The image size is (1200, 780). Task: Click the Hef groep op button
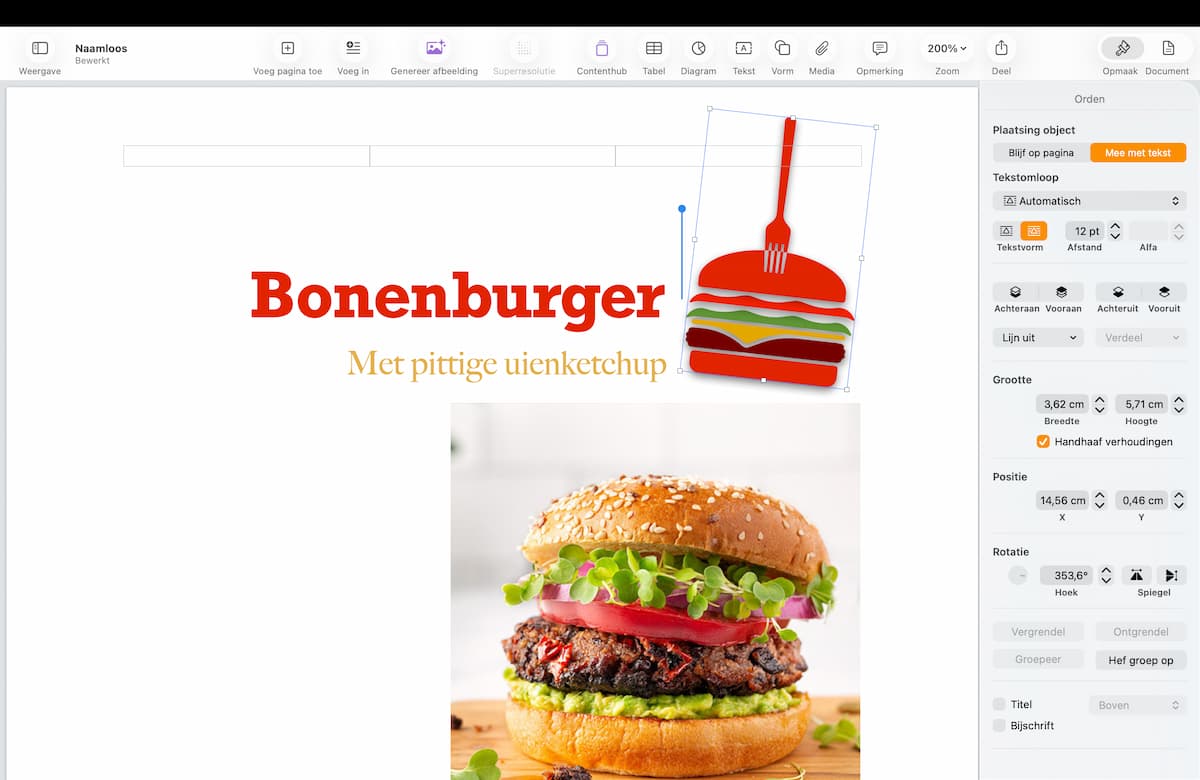[x=1140, y=660]
